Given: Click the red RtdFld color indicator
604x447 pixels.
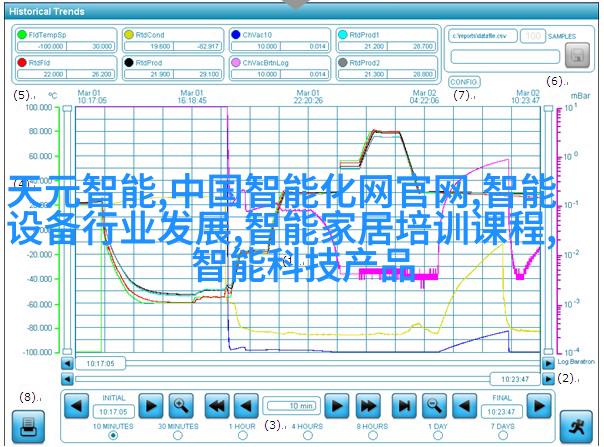Looking at the screenshot, I should pyautogui.click(x=22, y=62).
